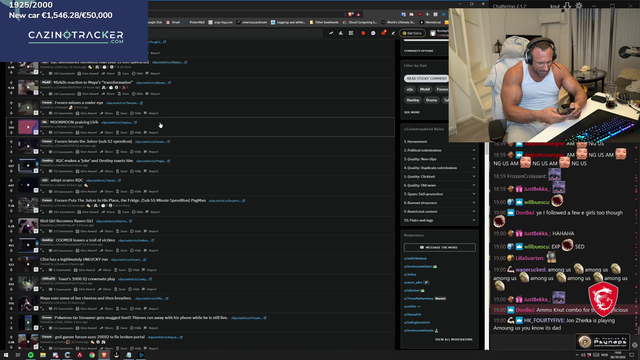Save the 'Bird Girl Becomes Raven Girl' post

(x=123, y=231)
